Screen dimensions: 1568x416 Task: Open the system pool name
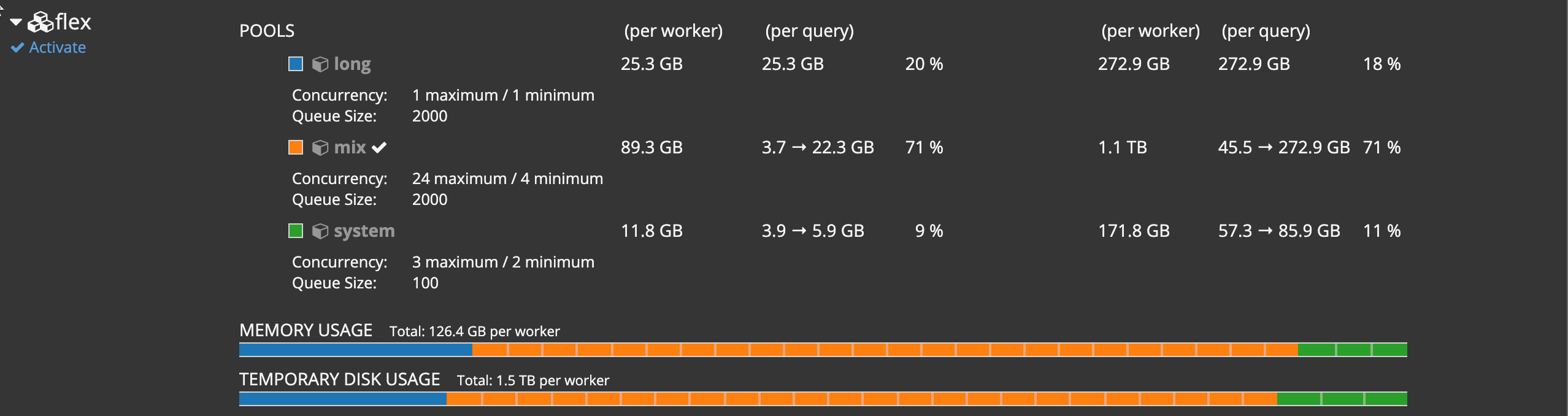[x=364, y=231]
